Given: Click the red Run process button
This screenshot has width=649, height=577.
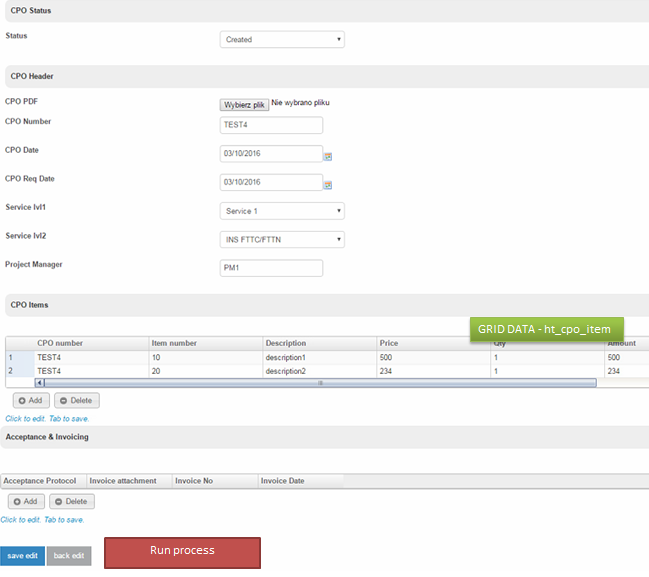Looking at the screenshot, I should click(x=182, y=552).
